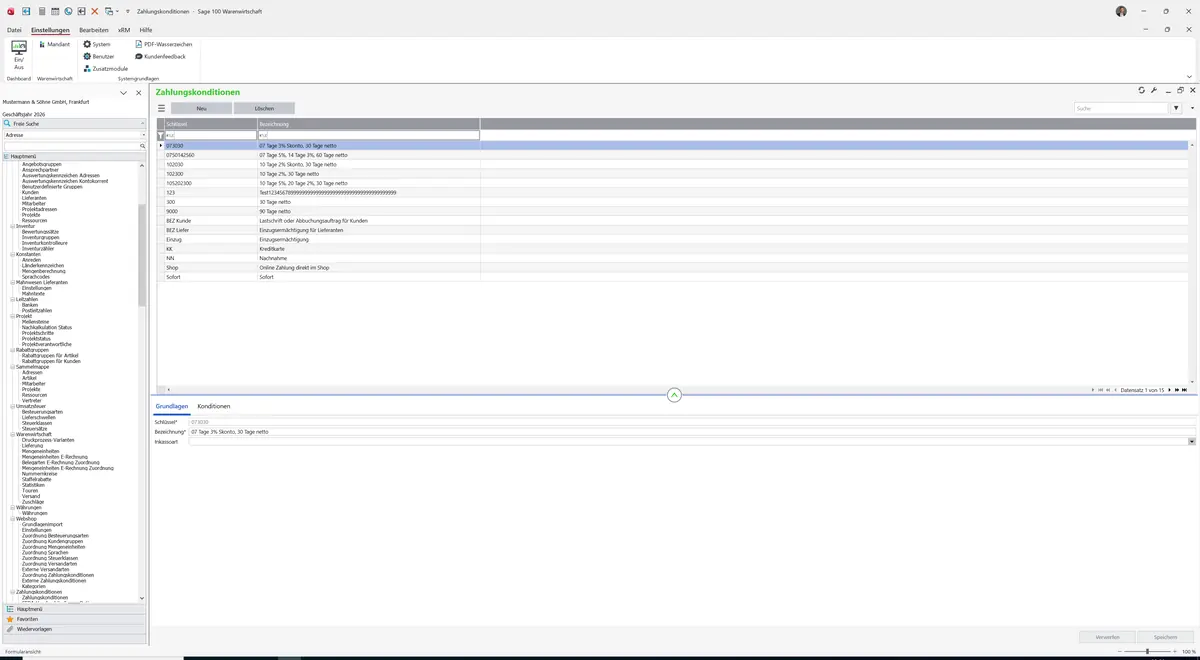Open dropdown arrow right of Suche filter

[x=1191, y=108]
